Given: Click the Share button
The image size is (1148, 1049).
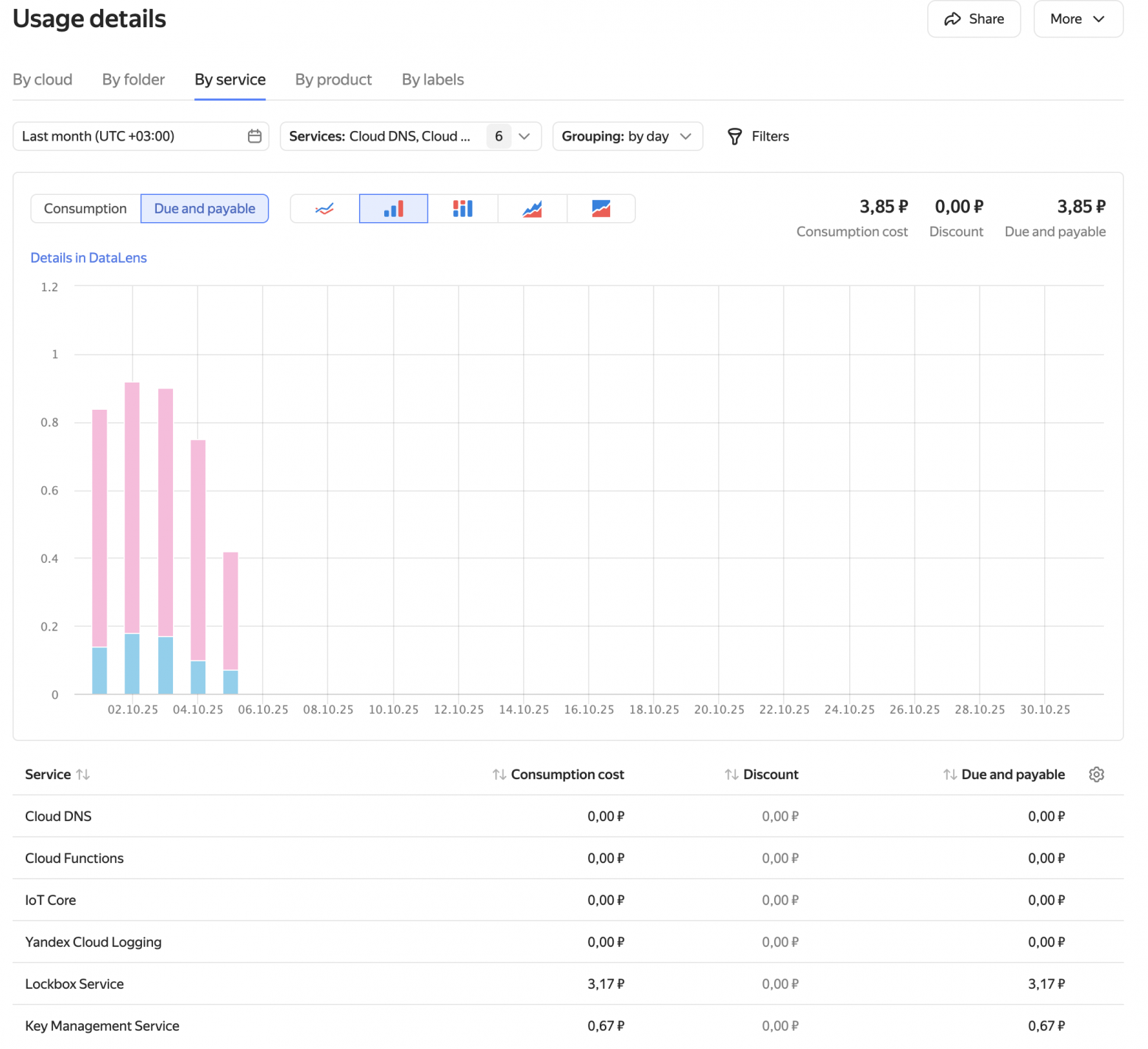Looking at the screenshot, I should pos(974,19).
